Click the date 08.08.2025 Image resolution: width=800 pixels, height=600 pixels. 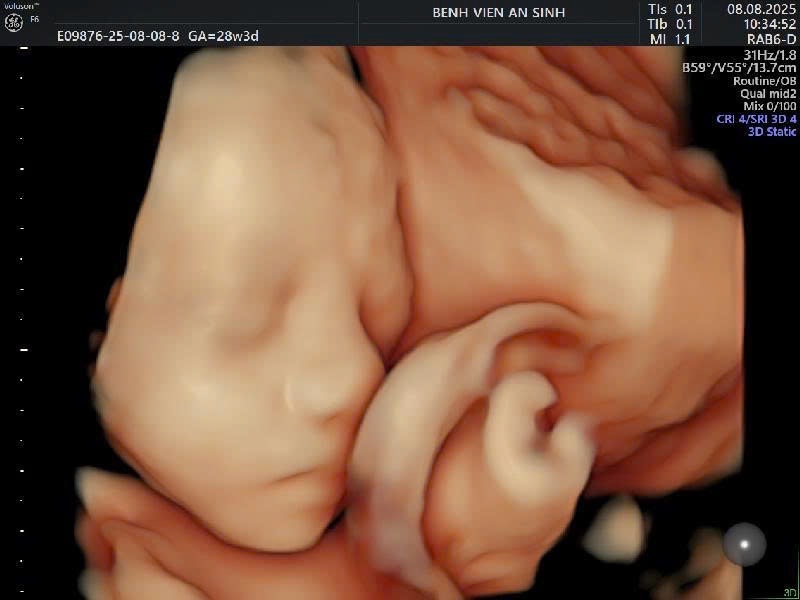coord(762,9)
